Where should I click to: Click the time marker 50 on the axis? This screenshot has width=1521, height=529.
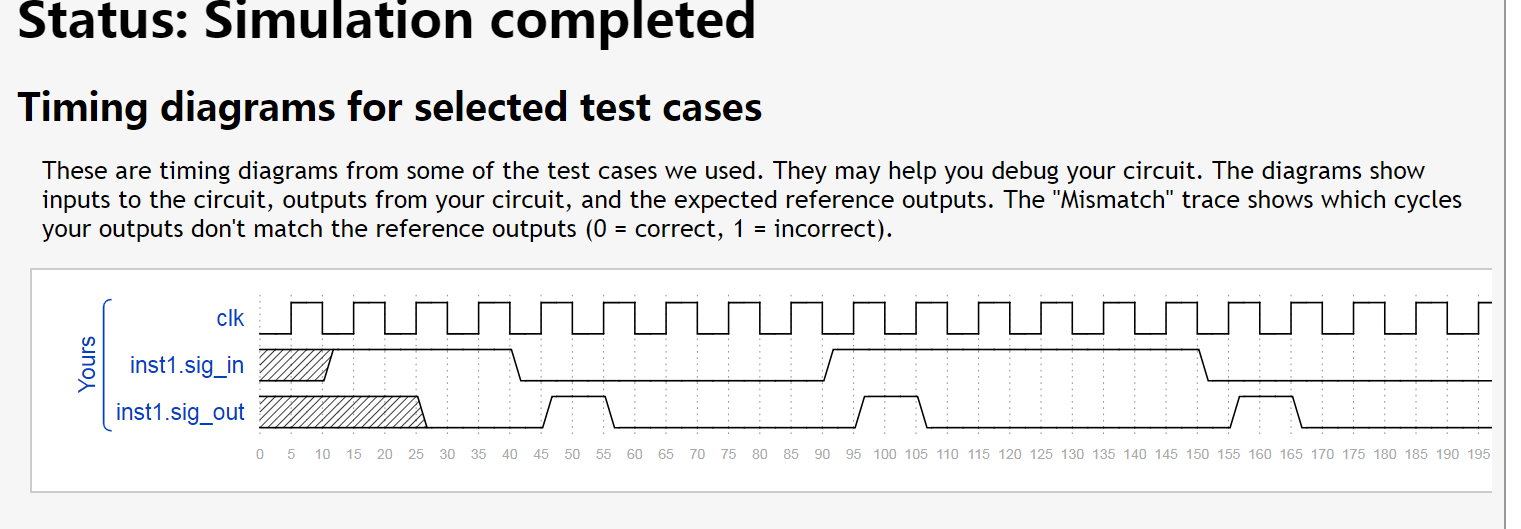tap(572, 454)
